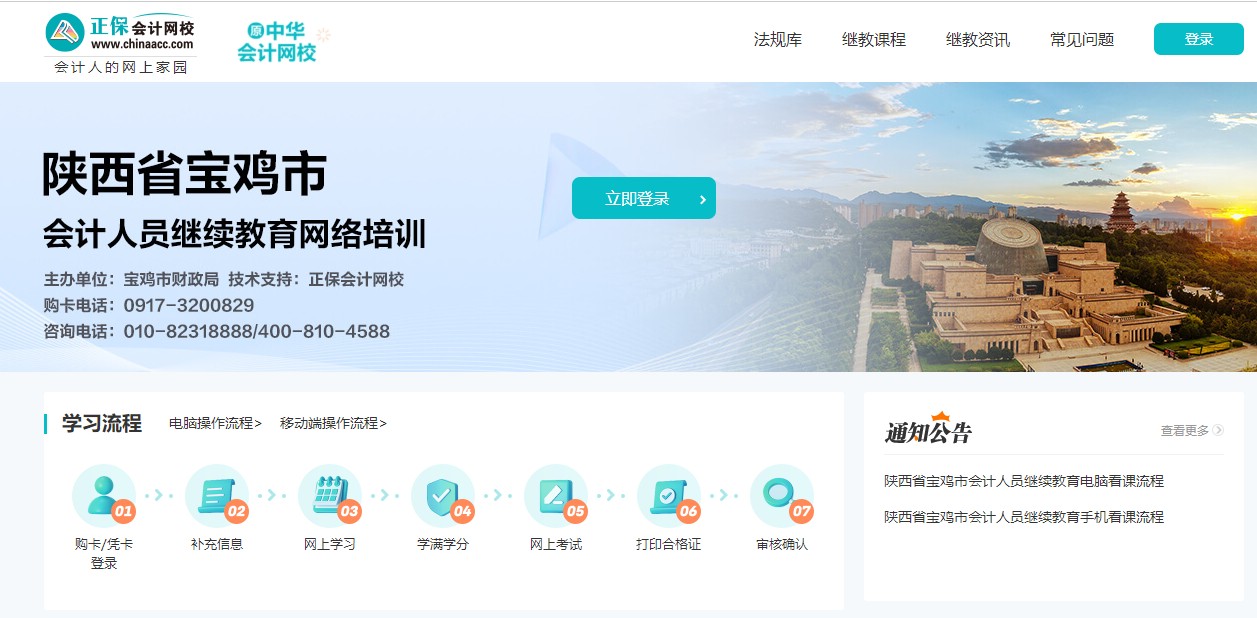Viewport: 1257px width, 618px height.
Task: Click the 购卡/凭卡登录 step 01 icon
Action: pos(104,496)
